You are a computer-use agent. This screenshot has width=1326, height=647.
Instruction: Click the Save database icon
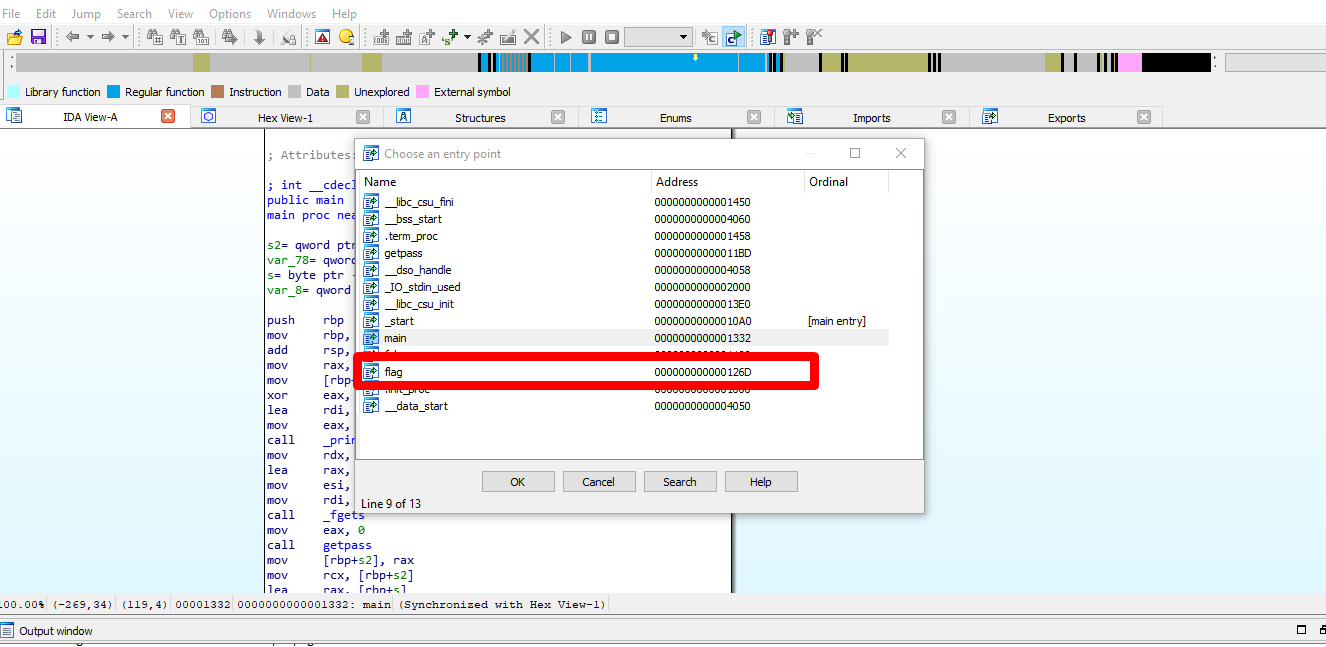click(38, 37)
